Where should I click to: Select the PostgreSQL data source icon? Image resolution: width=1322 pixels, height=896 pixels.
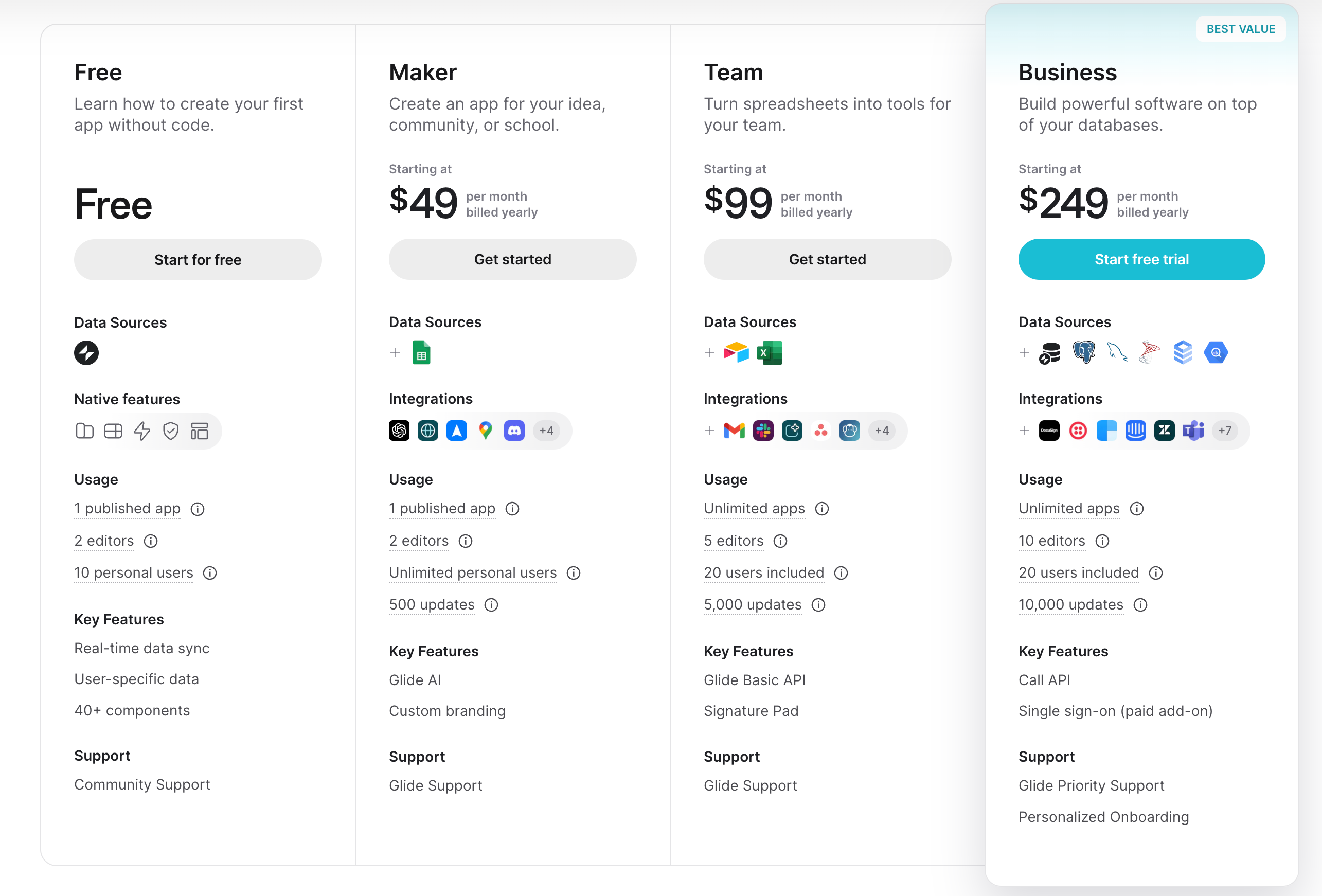[x=1084, y=353]
